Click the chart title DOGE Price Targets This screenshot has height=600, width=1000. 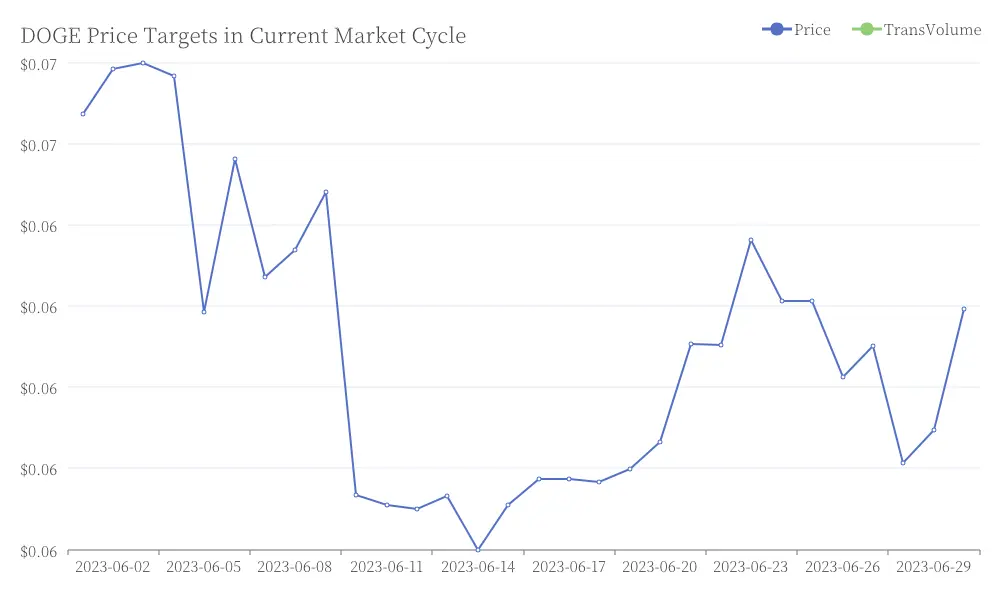[x=243, y=36]
